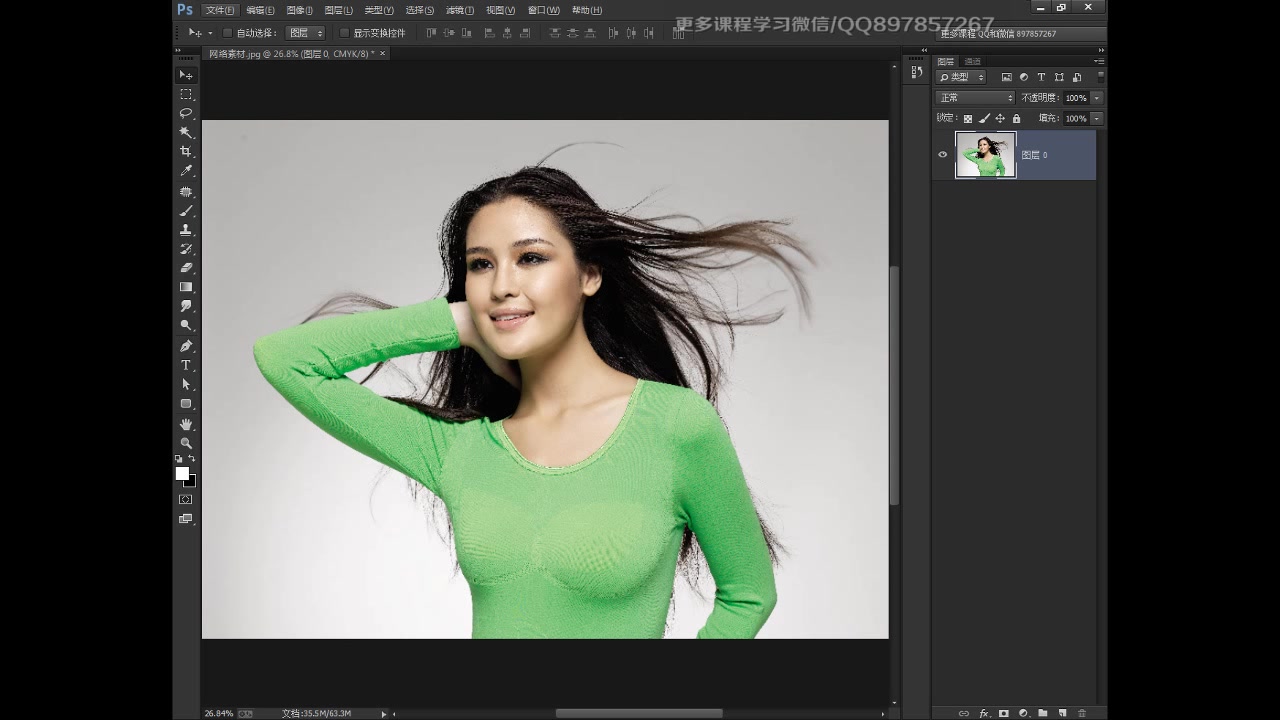Hide 图层 0 with the eye icon

point(942,155)
